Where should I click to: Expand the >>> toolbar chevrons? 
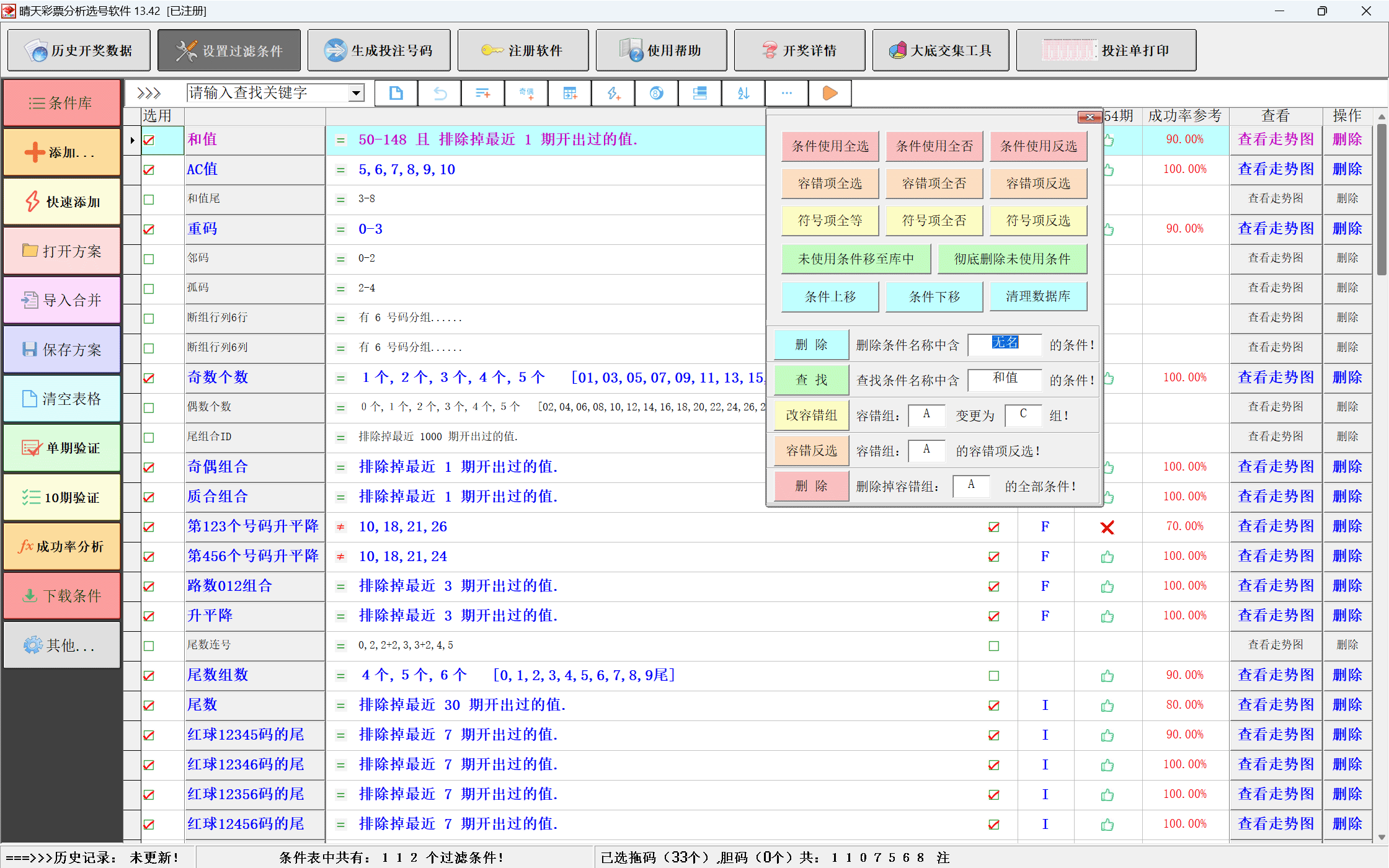pyautogui.click(x=149, y=94)
